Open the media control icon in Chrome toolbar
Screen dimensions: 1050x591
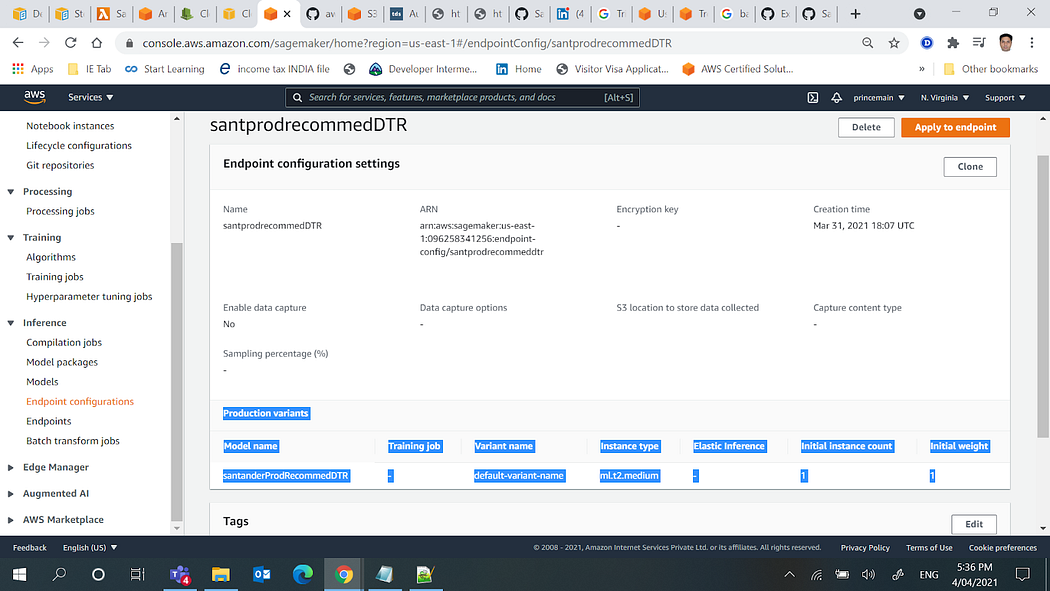coord(979,43)
